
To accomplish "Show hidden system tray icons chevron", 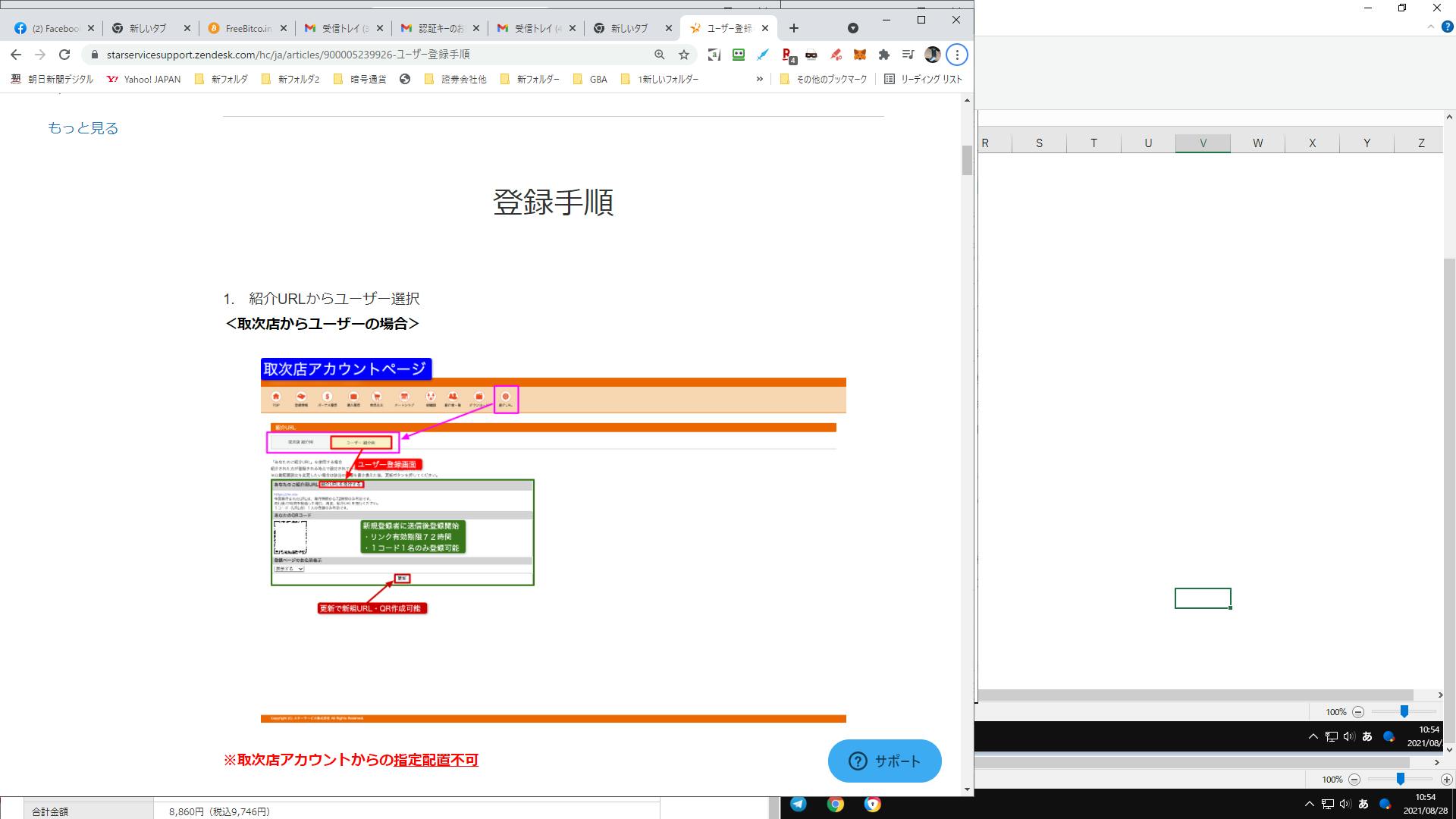I will (1309, 804).
